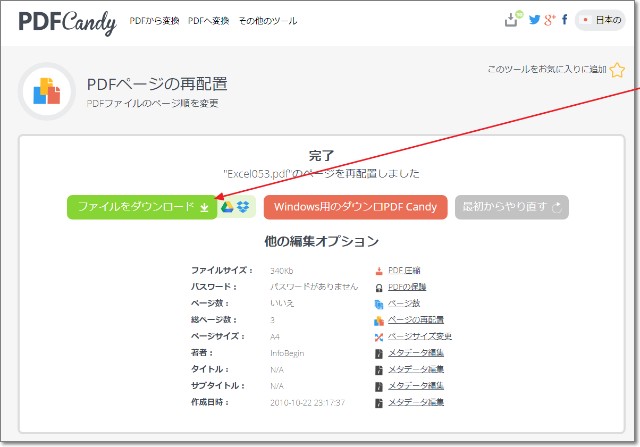Open the Twitter share icon
The image size is (640, 447).
pyautogui.click(x=534, y=19)
